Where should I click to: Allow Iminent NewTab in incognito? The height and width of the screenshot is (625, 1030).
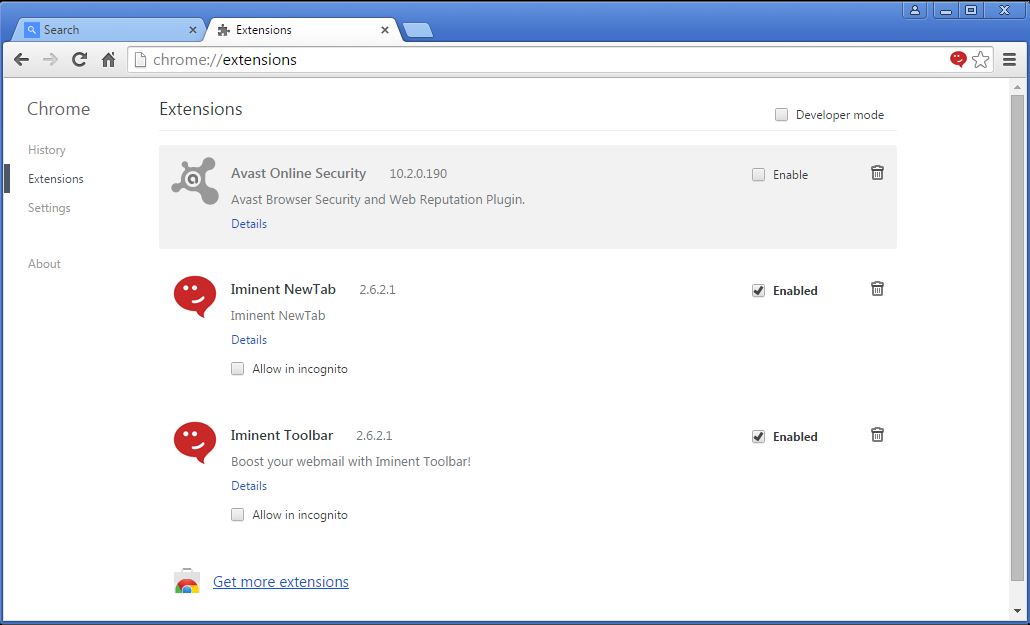click(x=237, y=369)
